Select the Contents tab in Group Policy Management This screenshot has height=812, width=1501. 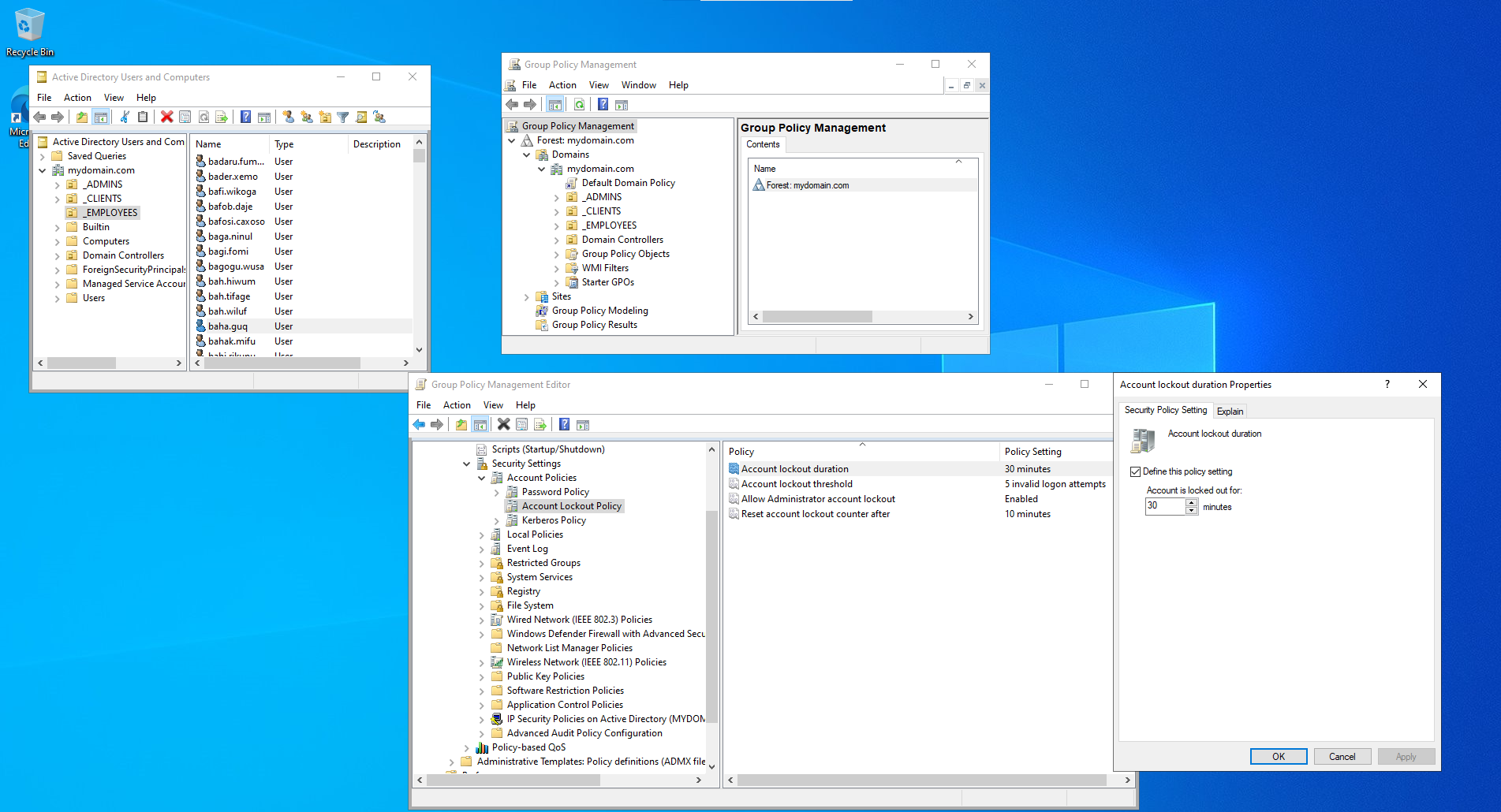coord(763,144)
